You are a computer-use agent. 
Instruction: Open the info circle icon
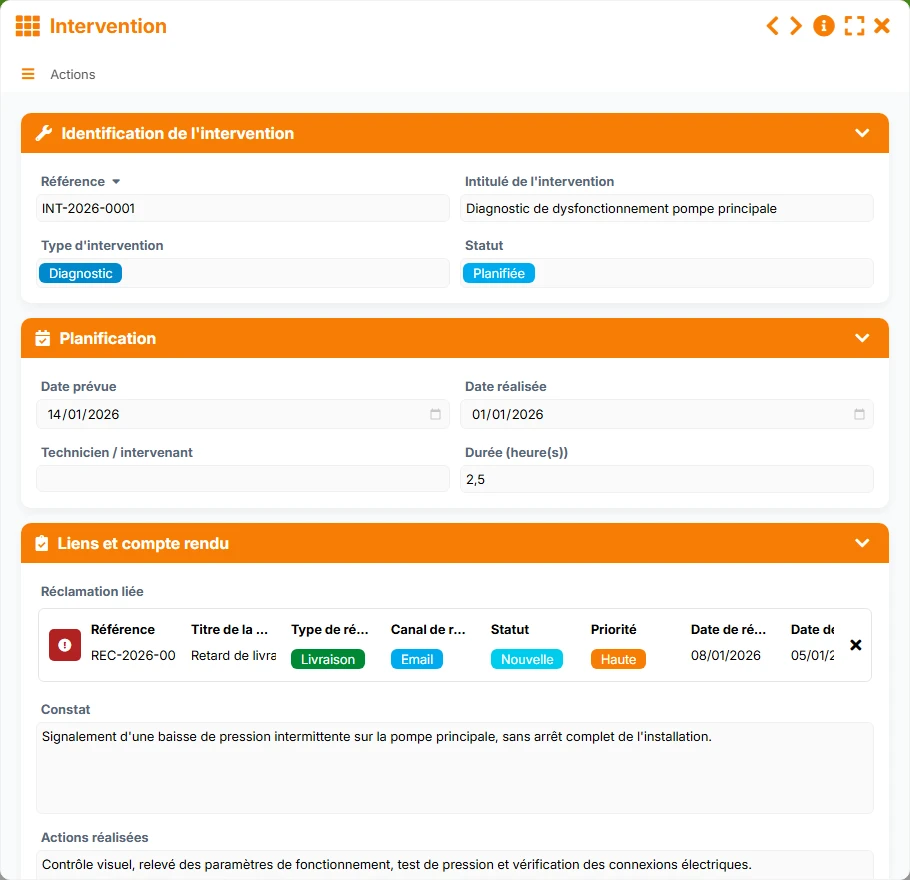point(824,26)
